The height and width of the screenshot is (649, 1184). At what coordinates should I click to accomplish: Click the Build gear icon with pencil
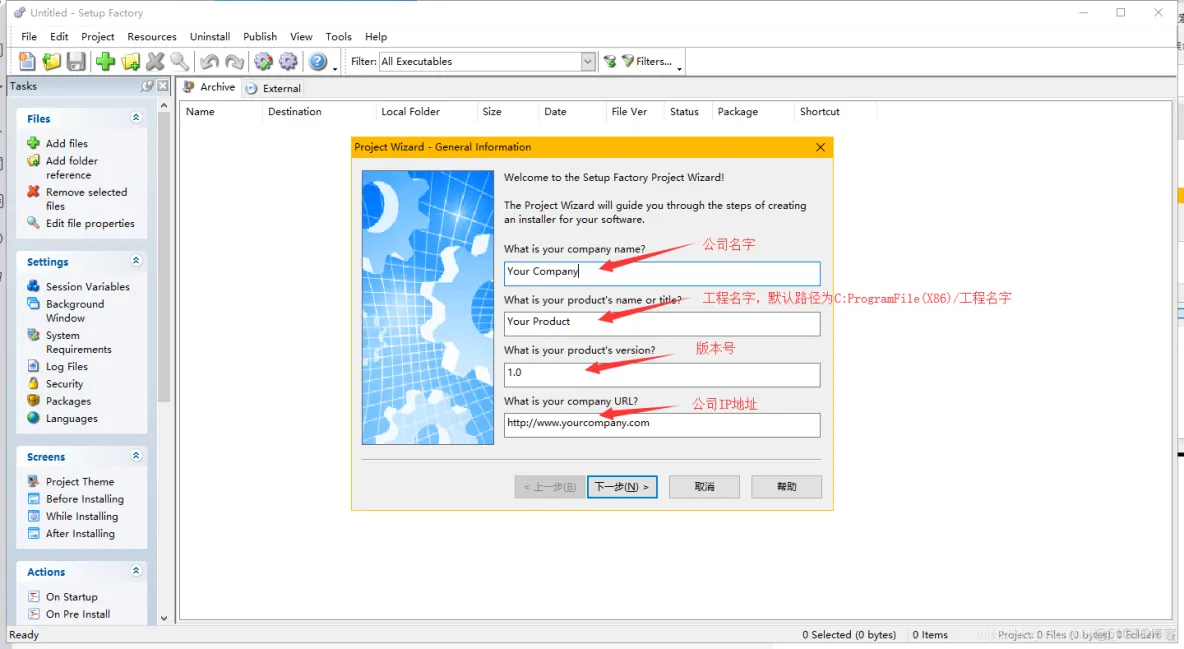tap(264, 61)
